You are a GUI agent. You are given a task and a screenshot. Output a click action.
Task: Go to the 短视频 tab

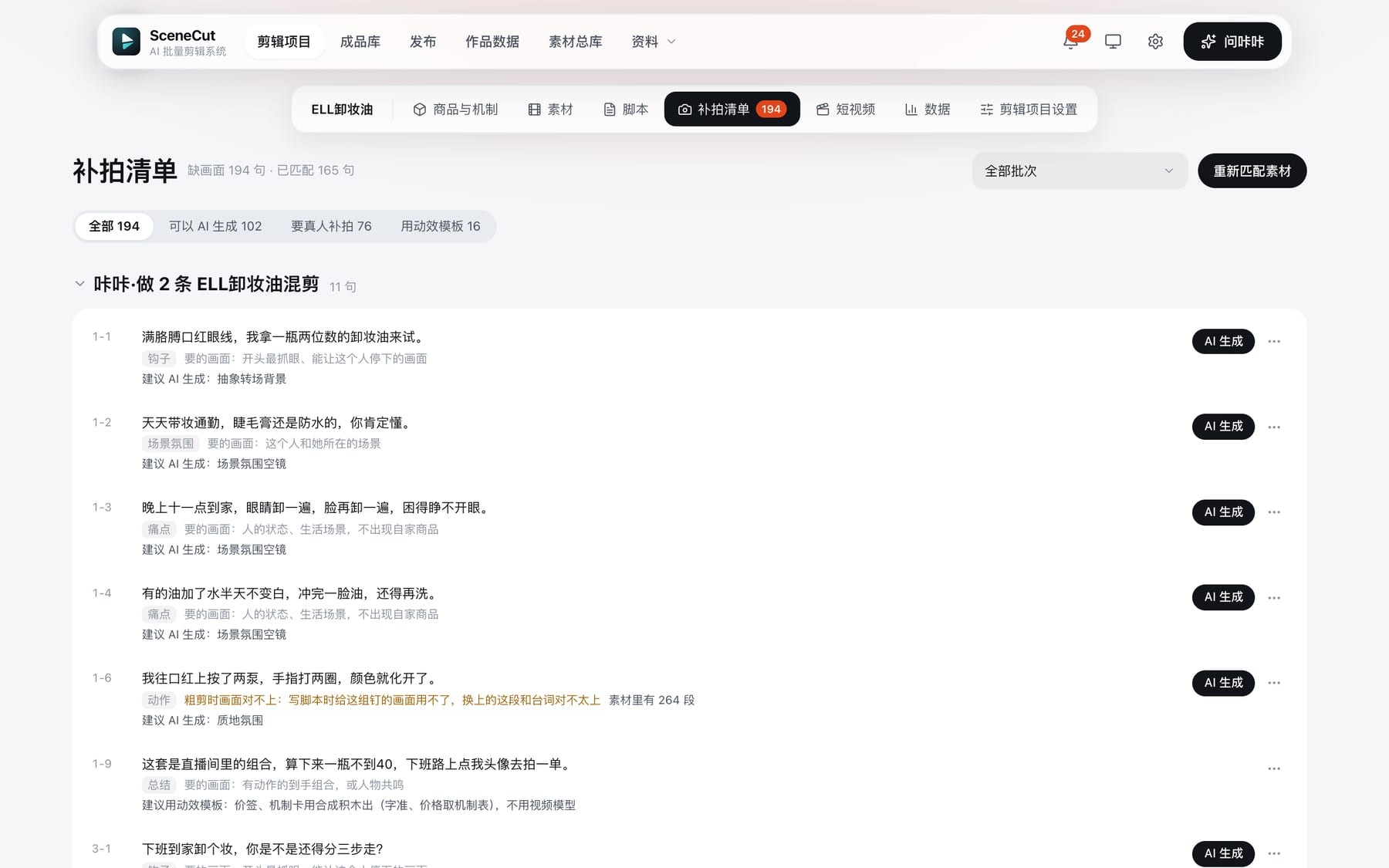pyautogui.click(x=846, y=110)
